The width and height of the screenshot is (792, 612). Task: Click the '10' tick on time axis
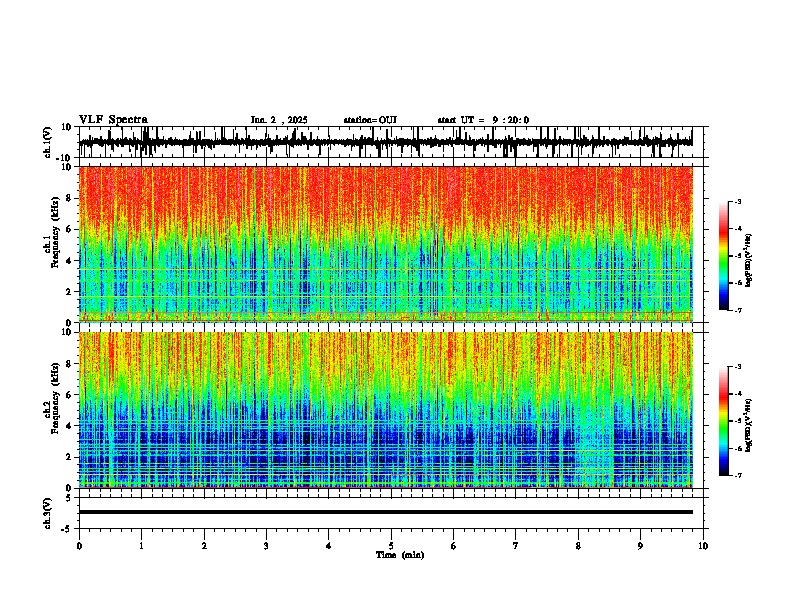[703, 546]
